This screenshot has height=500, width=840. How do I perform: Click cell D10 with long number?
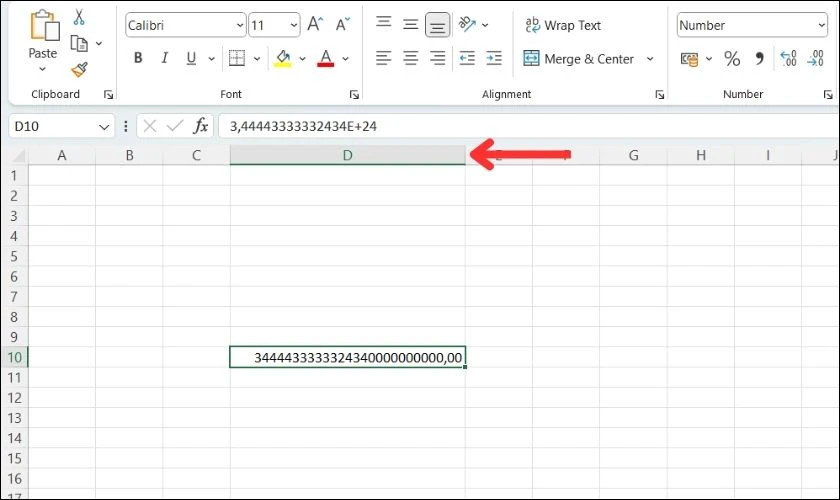[x=348, y=357]
